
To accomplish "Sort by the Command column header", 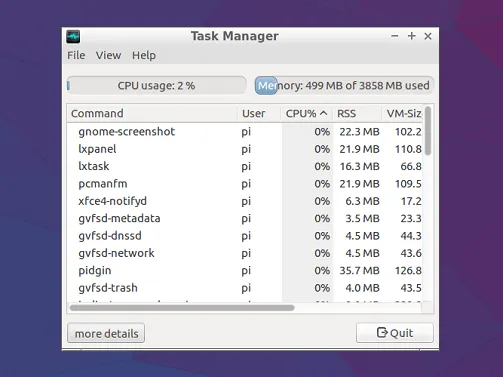I will coord(152,113).
